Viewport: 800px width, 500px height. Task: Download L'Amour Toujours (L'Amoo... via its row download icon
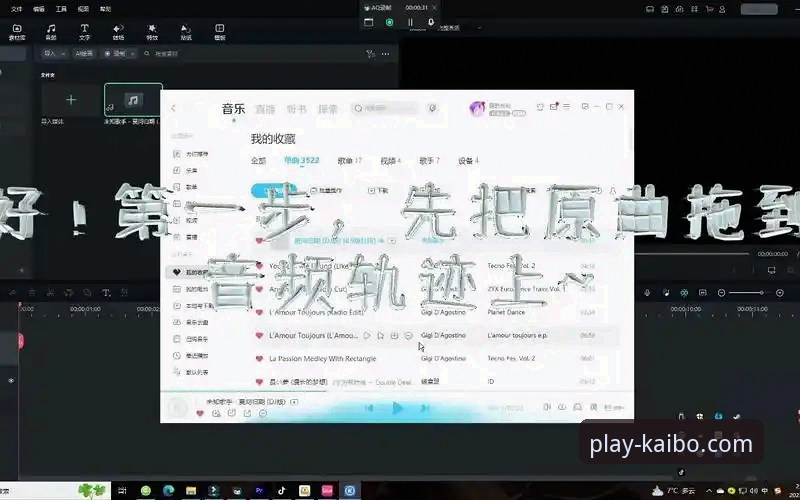point(394,335)
